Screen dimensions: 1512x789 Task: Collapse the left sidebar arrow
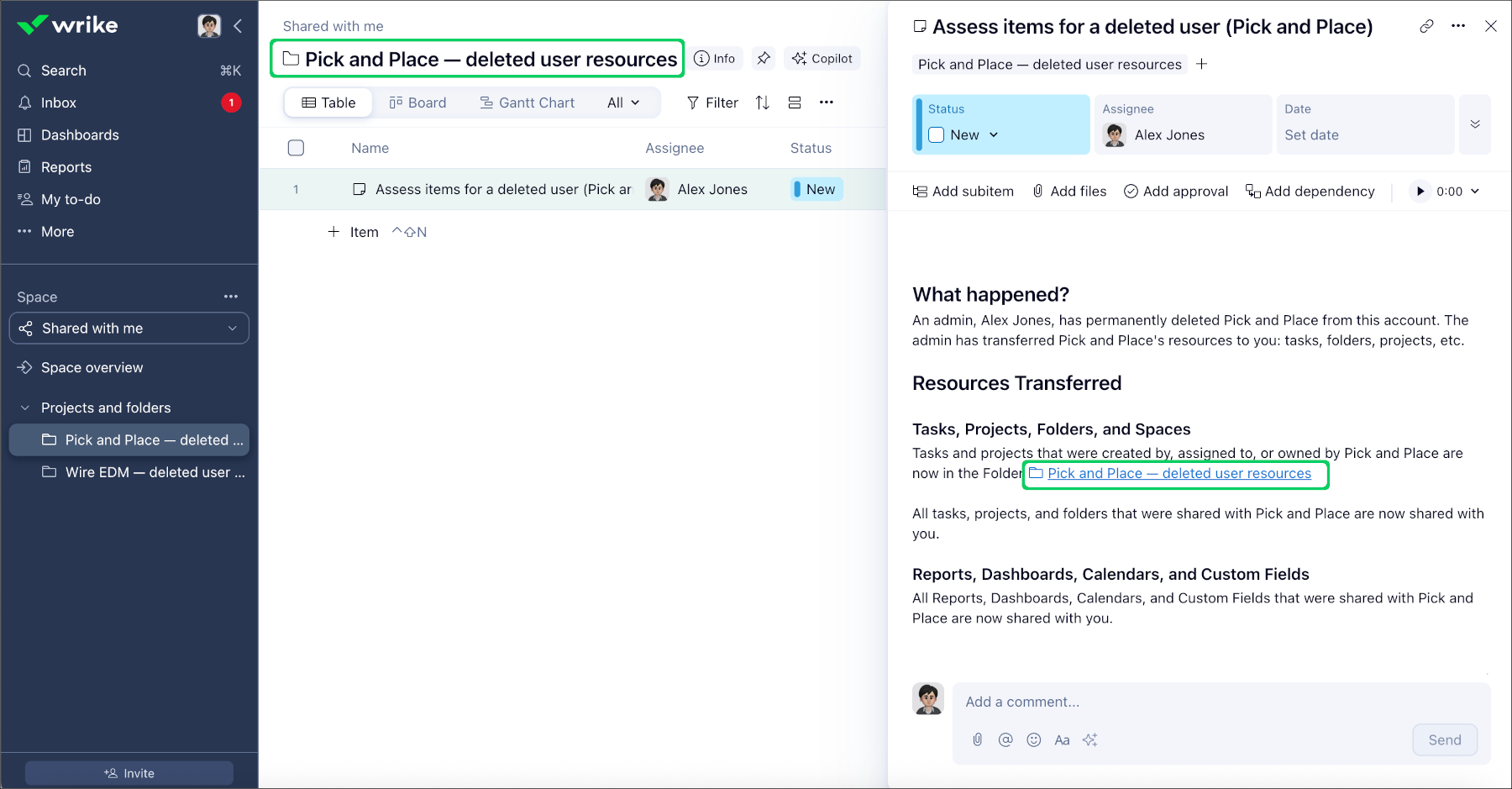click(238, 26)
